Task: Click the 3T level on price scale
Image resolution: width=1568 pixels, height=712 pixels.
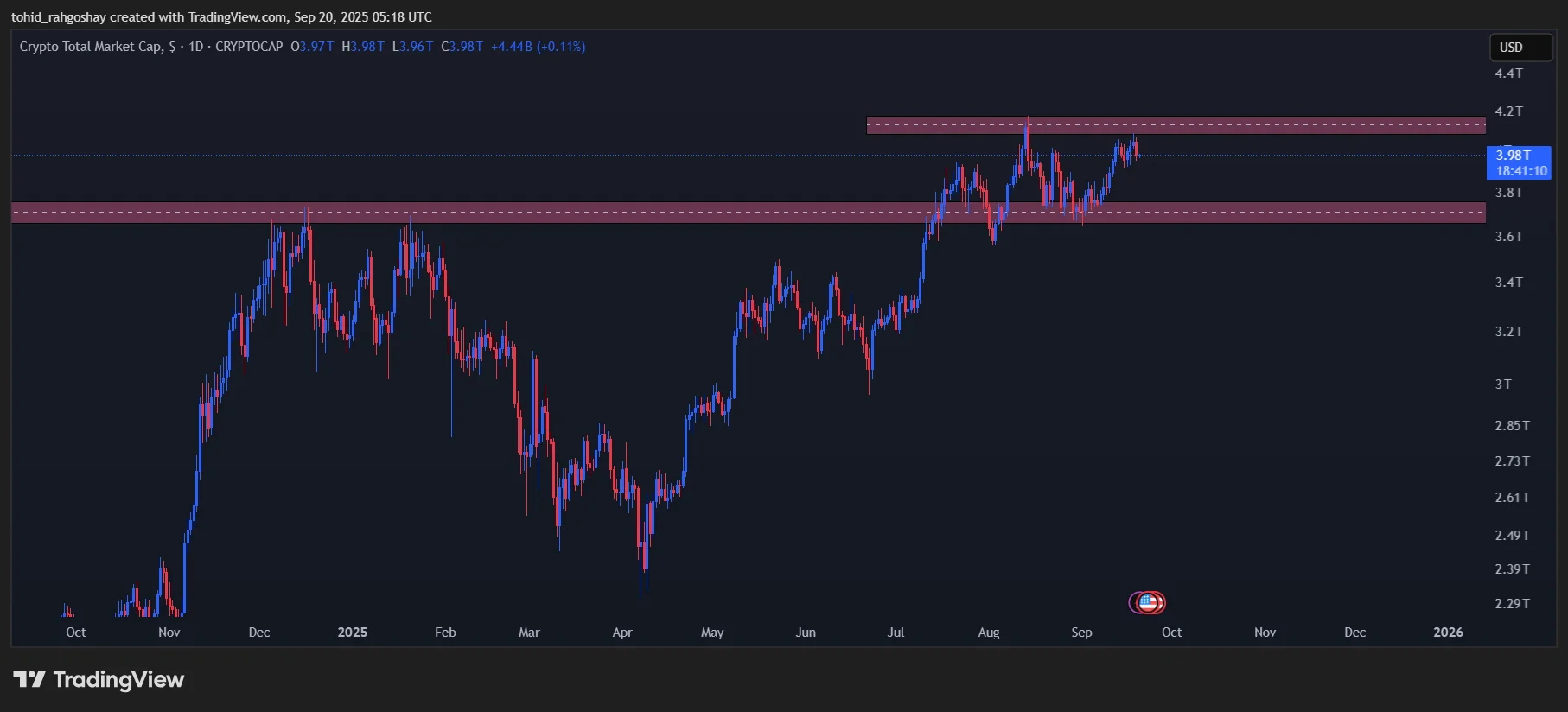Action: click(x=1503, y=385)
